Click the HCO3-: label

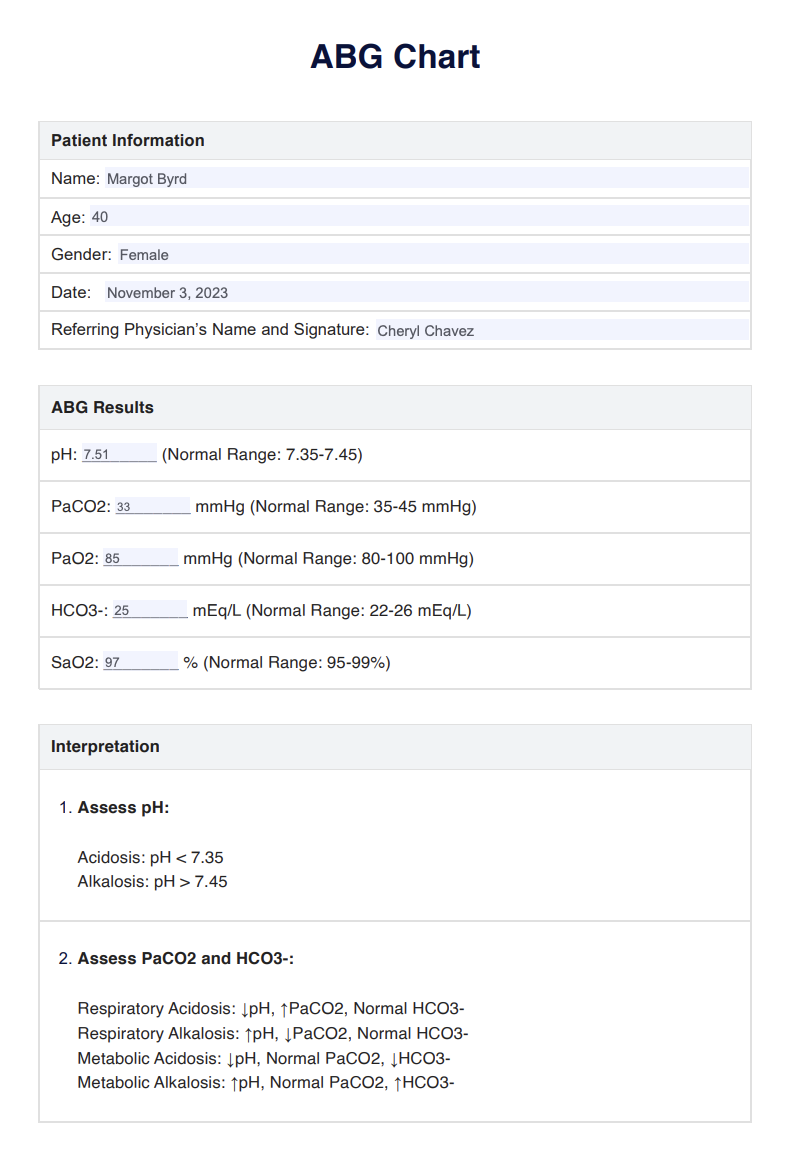click(79, 610)
